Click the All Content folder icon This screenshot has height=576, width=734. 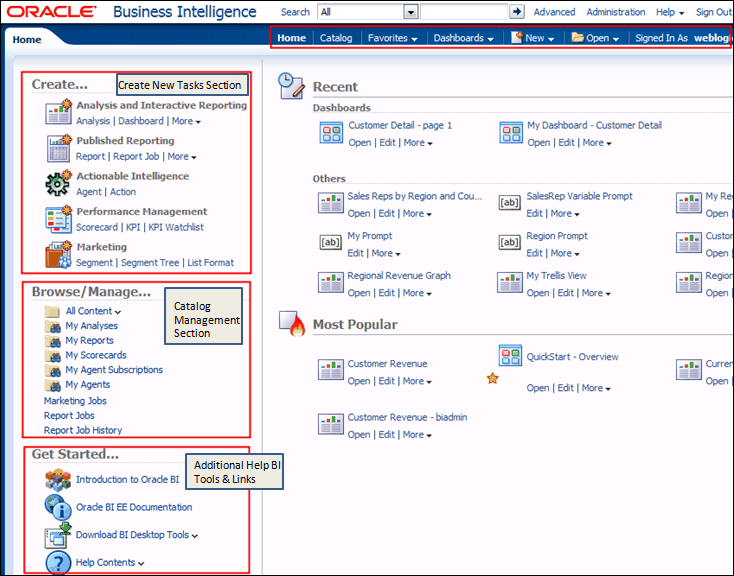point(52,311)
